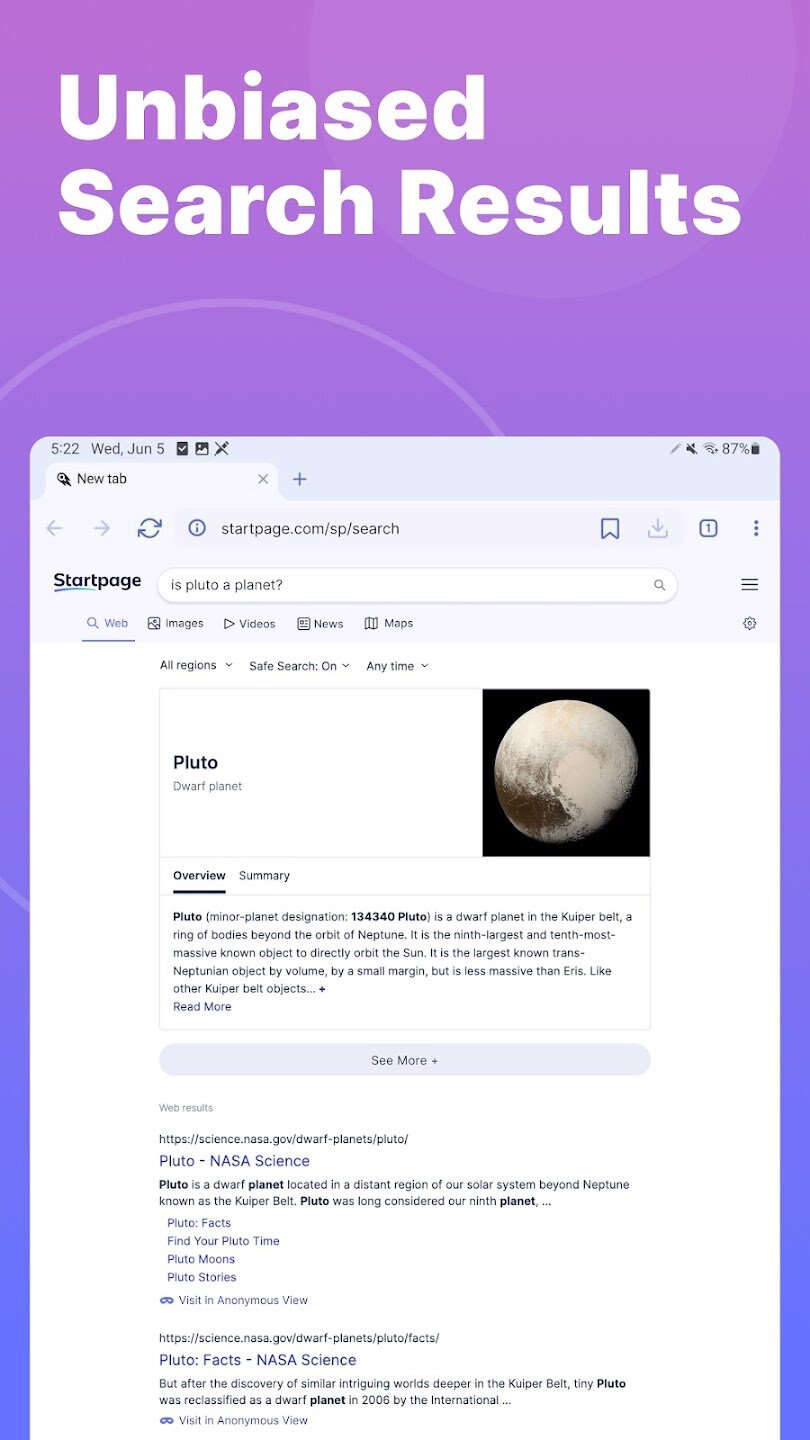Click the science.nasa.gov/dwarf-planets/pluto/facts/ URL text

pos(299,1338)
